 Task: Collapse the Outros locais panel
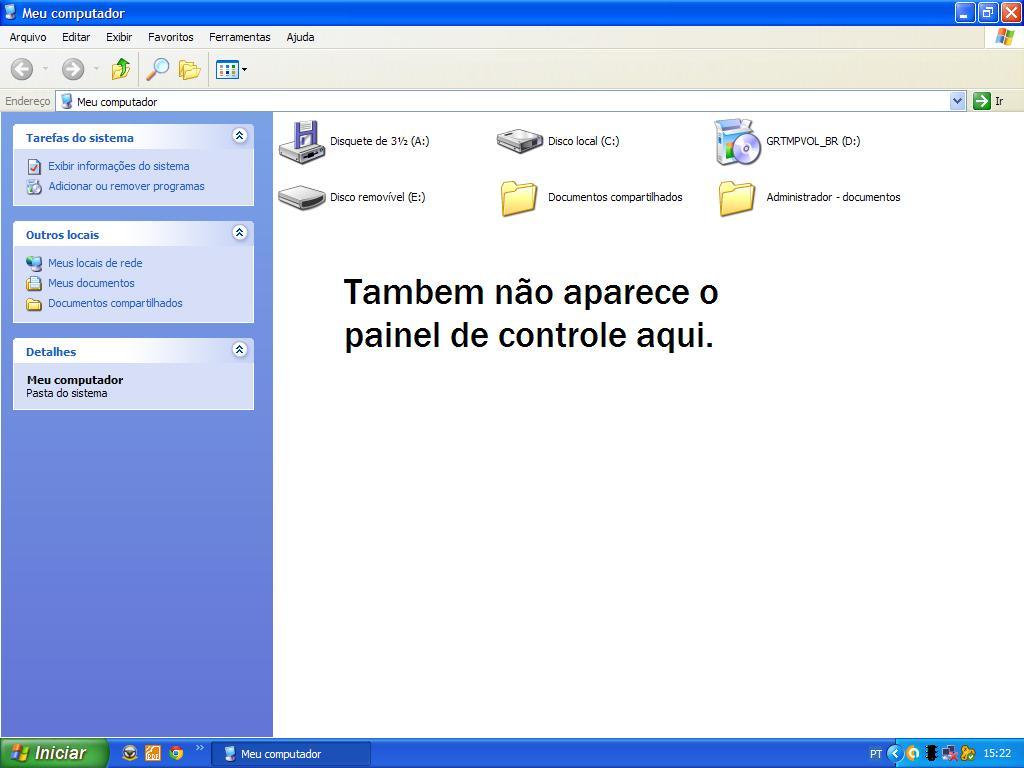tap(240, 232)
